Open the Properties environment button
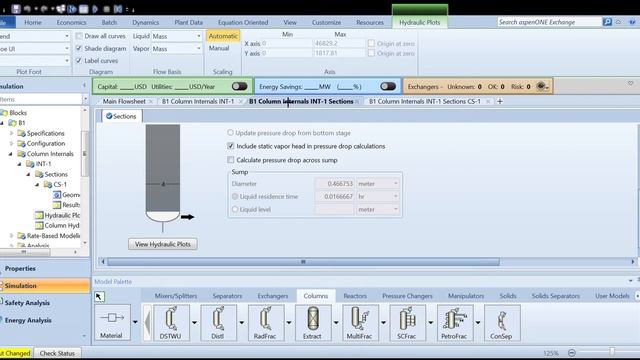The width and height of the screenshot is (640, 360). 45,269
